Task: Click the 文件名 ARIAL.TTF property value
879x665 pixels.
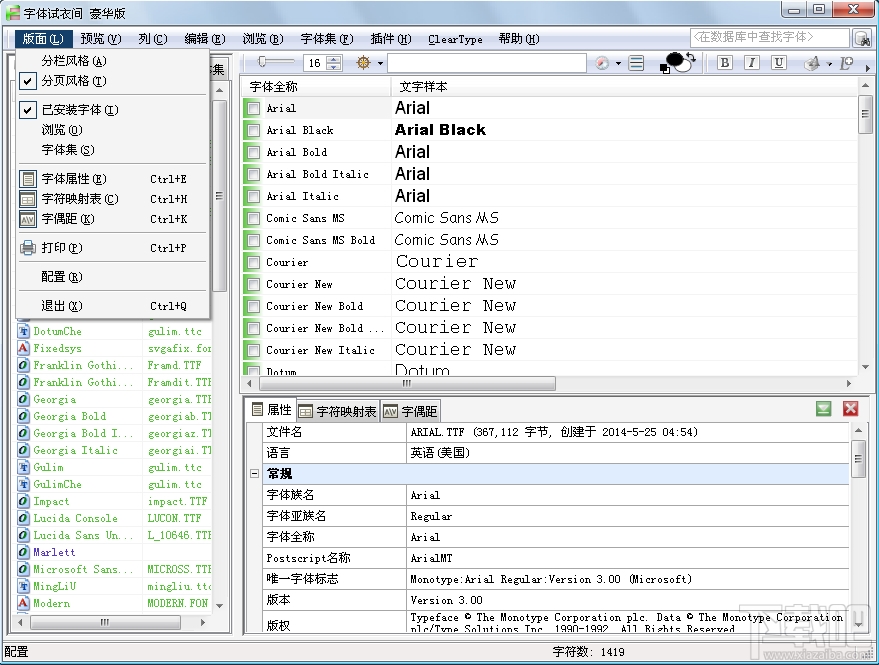Action: tap(628, 432)
